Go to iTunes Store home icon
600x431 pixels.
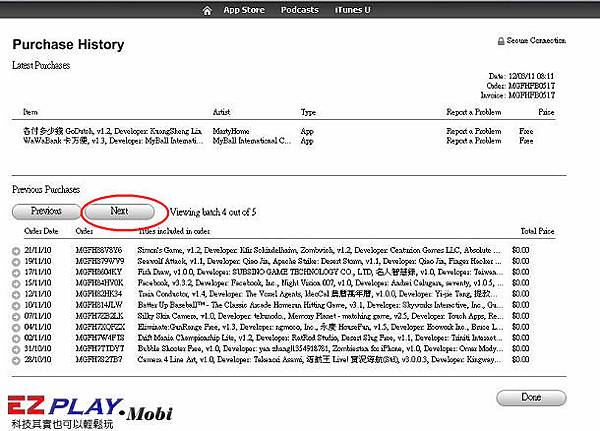[207, 10]
